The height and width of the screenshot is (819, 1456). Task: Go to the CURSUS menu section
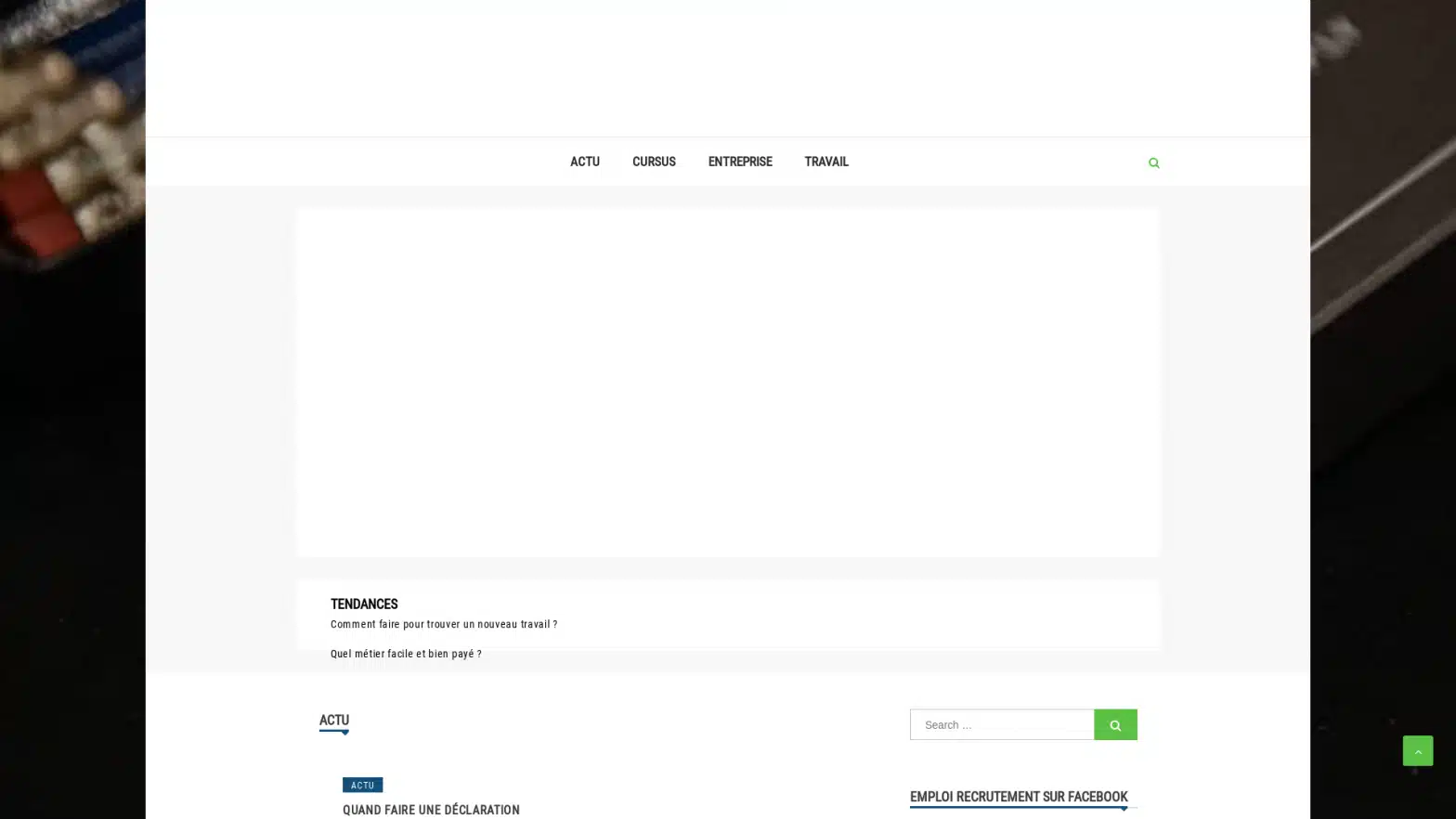653,162
